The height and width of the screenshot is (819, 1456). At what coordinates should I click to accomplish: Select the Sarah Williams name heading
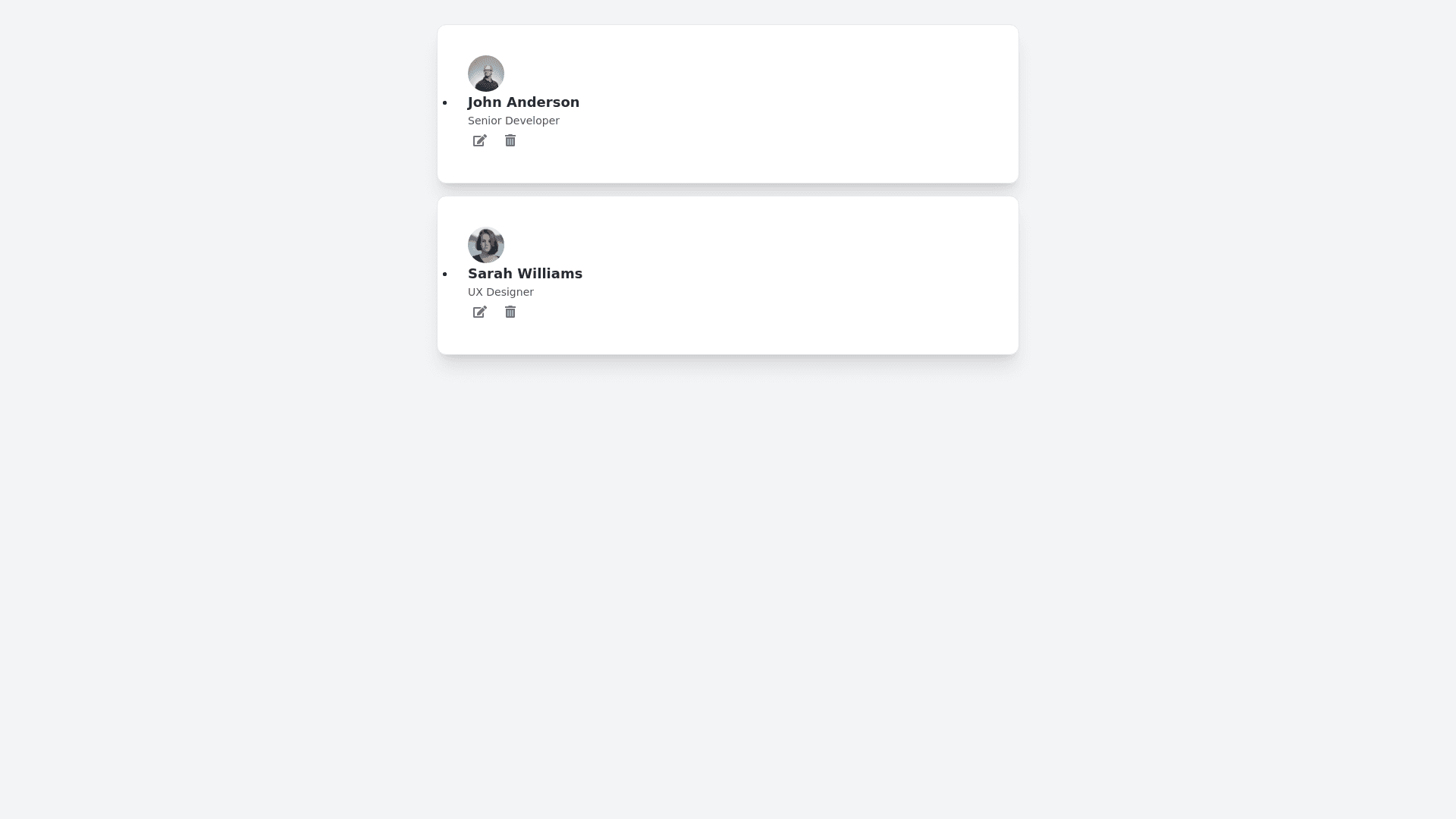(x=525, y=274)
